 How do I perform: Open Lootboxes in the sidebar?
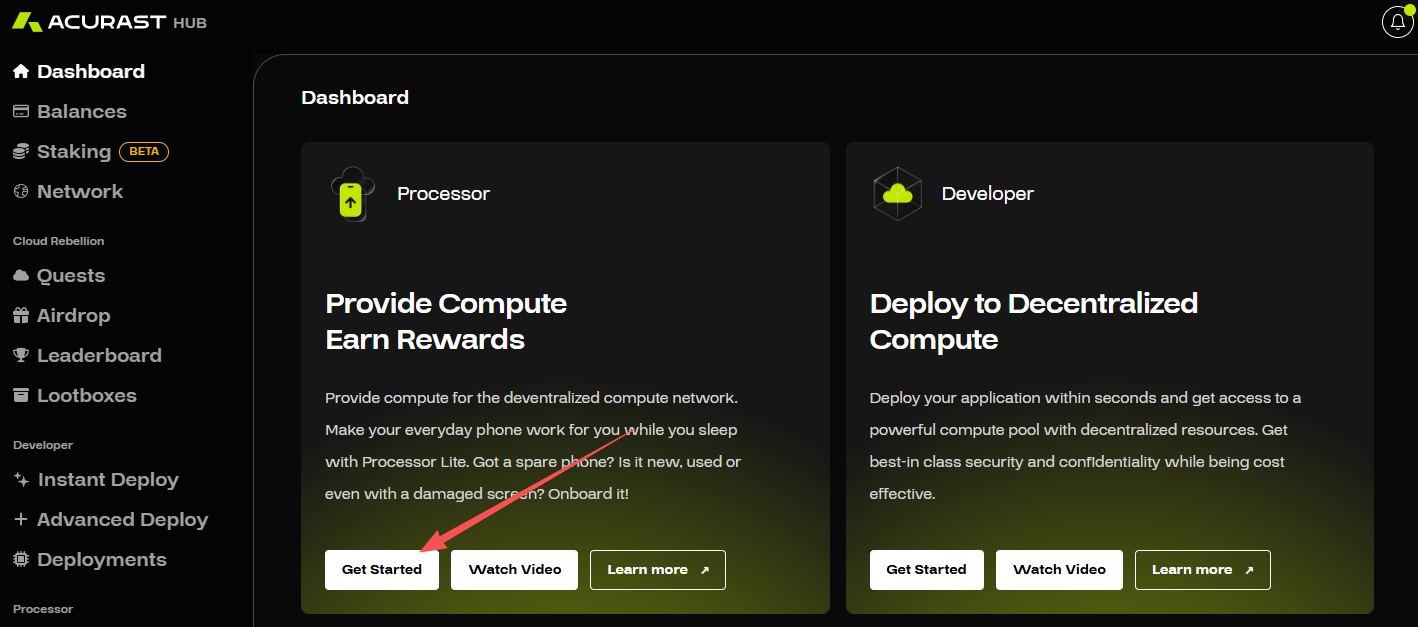[86, 396]
